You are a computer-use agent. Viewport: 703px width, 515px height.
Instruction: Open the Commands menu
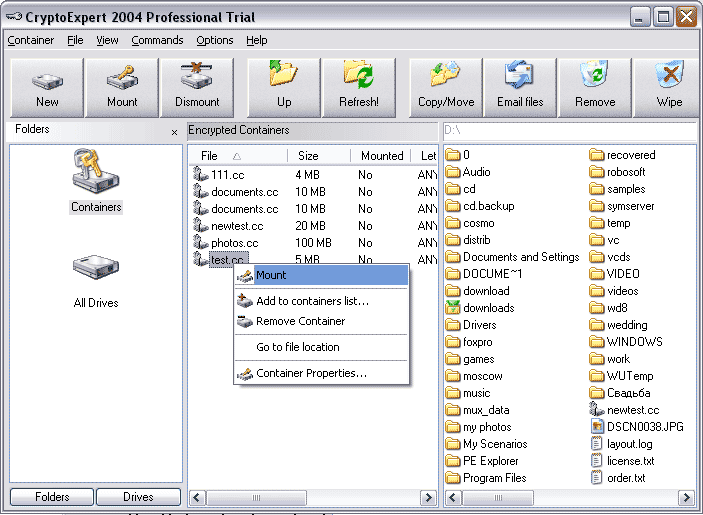click(x=157, y=40)
